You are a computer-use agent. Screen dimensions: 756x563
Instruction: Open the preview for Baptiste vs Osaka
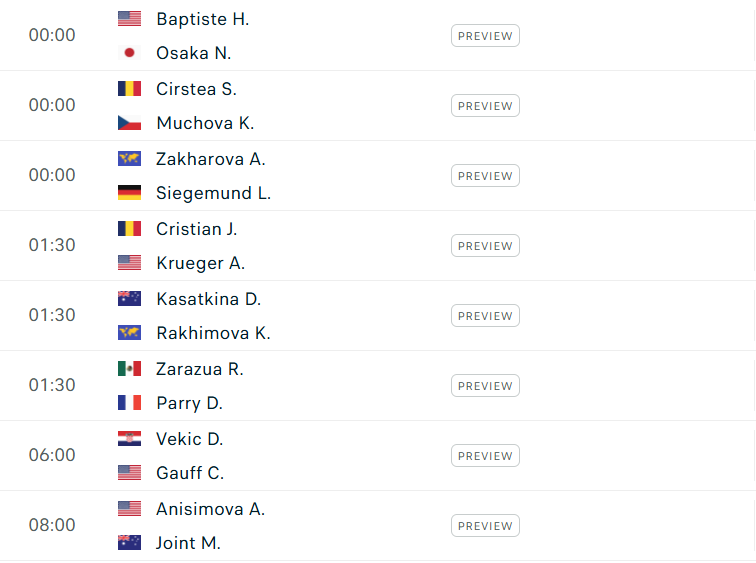tap(485, 36)
